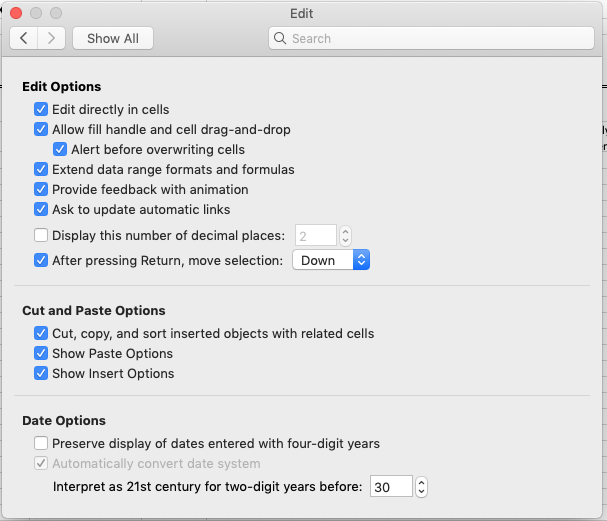The image size is (607, 521).
Task: Disable Alert before overwriting cells
Action: 60,149
